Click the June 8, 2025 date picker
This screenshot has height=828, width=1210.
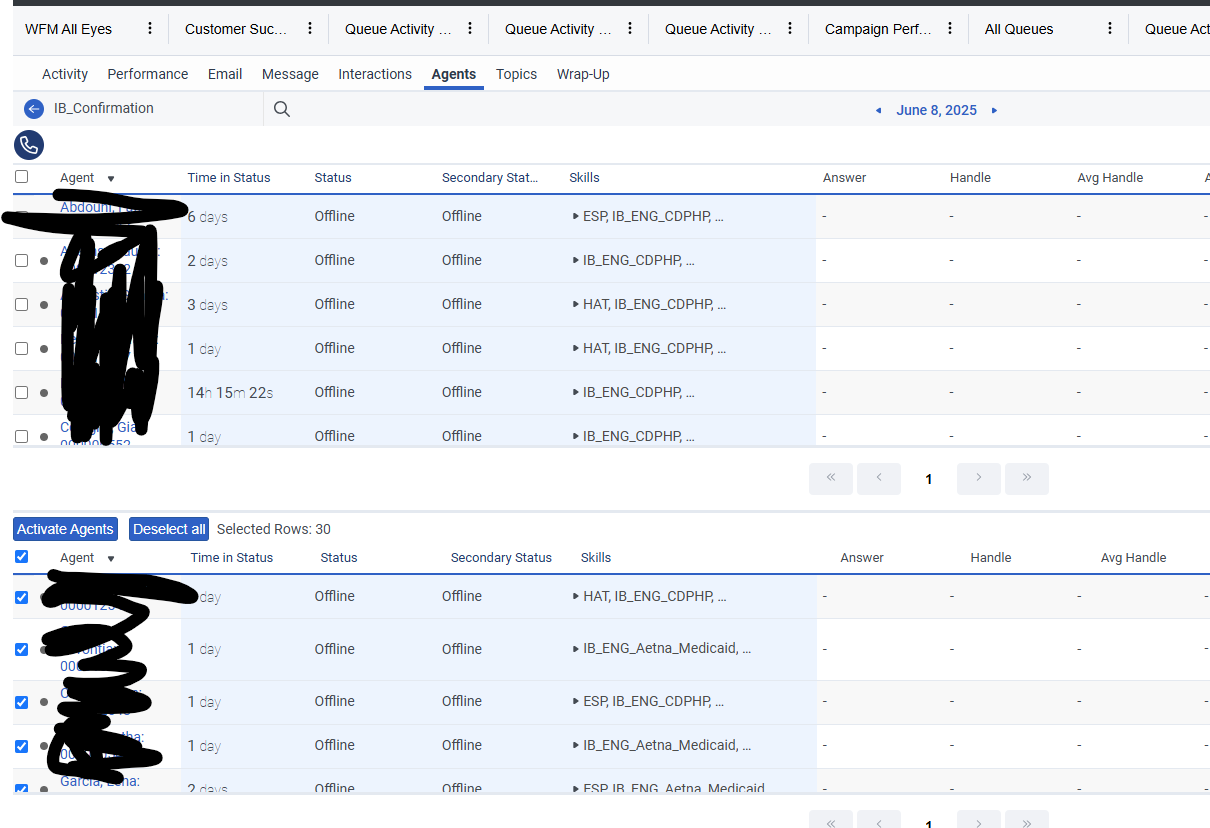[x=936, y=110]
